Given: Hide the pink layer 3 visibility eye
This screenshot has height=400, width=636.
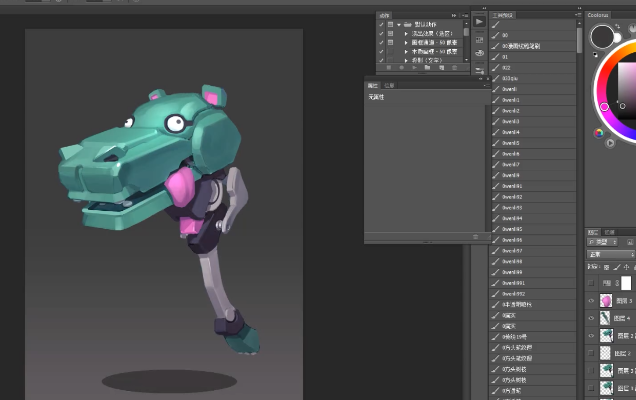Looking at the screenshot, I should (591, 300).
